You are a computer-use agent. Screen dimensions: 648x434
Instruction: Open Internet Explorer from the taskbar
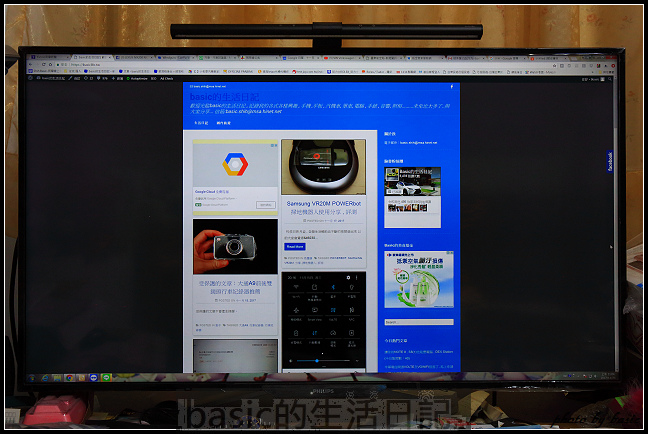(45, 378)
